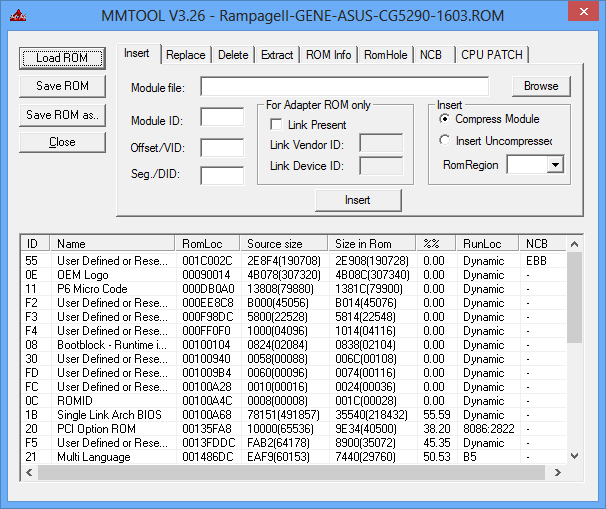Select the row with ID FD
The height and width of the screenshot is (509, 606).
pyautogui.click(x=294, y=373)
